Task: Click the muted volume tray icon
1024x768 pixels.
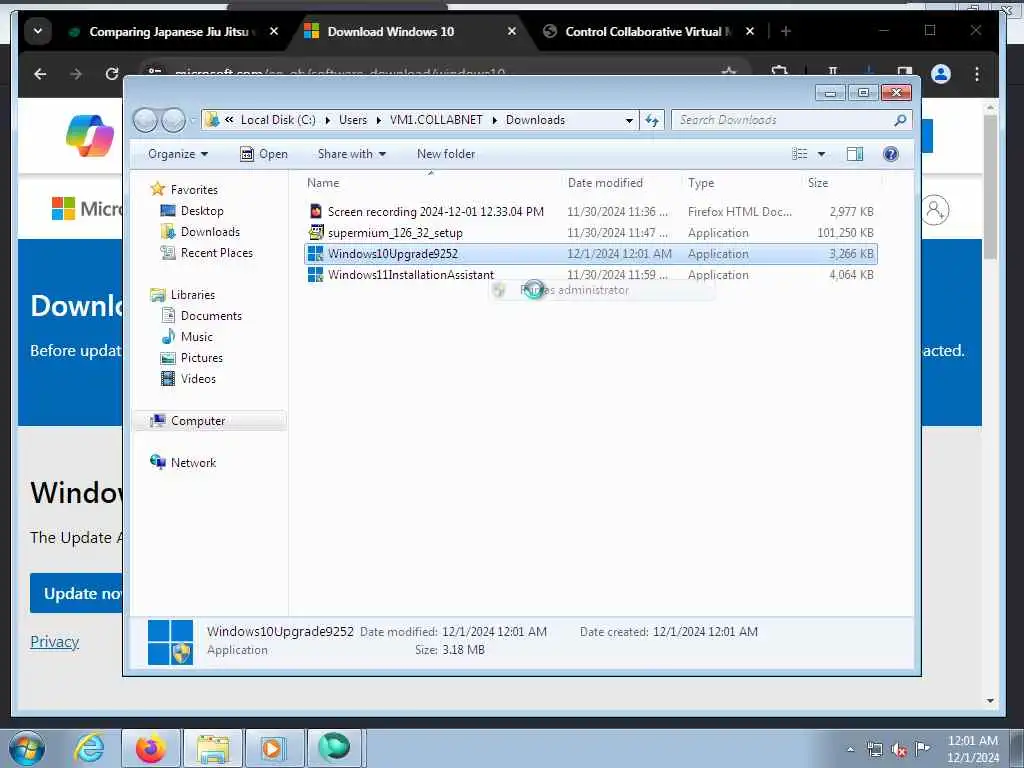Action: 899,750
